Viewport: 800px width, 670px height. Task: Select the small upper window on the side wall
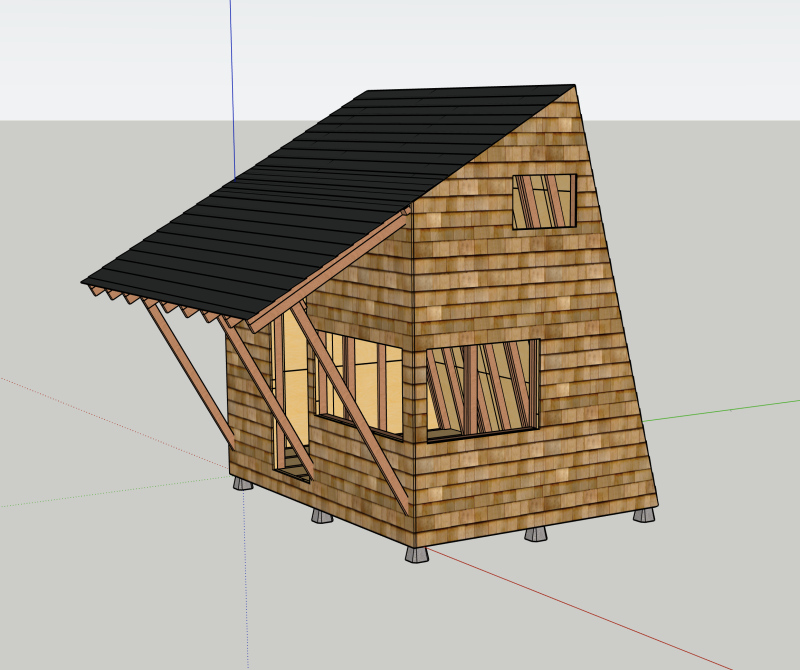click(544, 202)
